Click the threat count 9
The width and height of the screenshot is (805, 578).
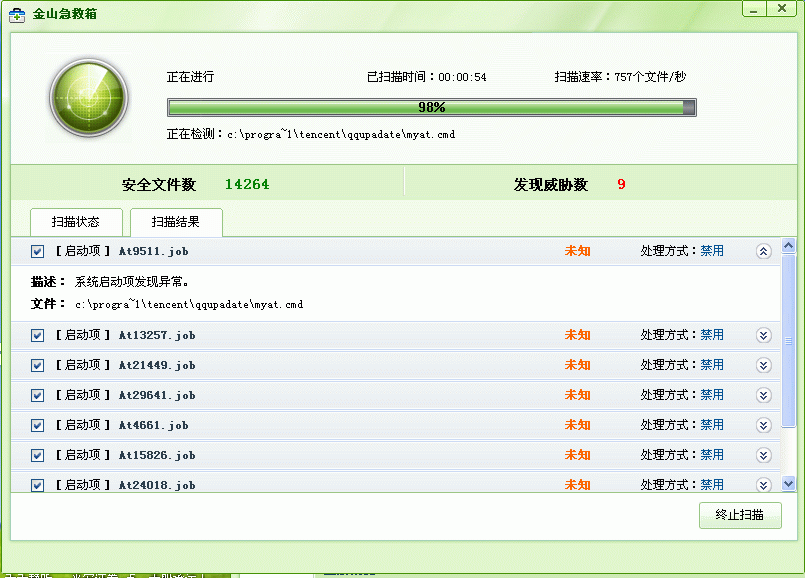621,184
